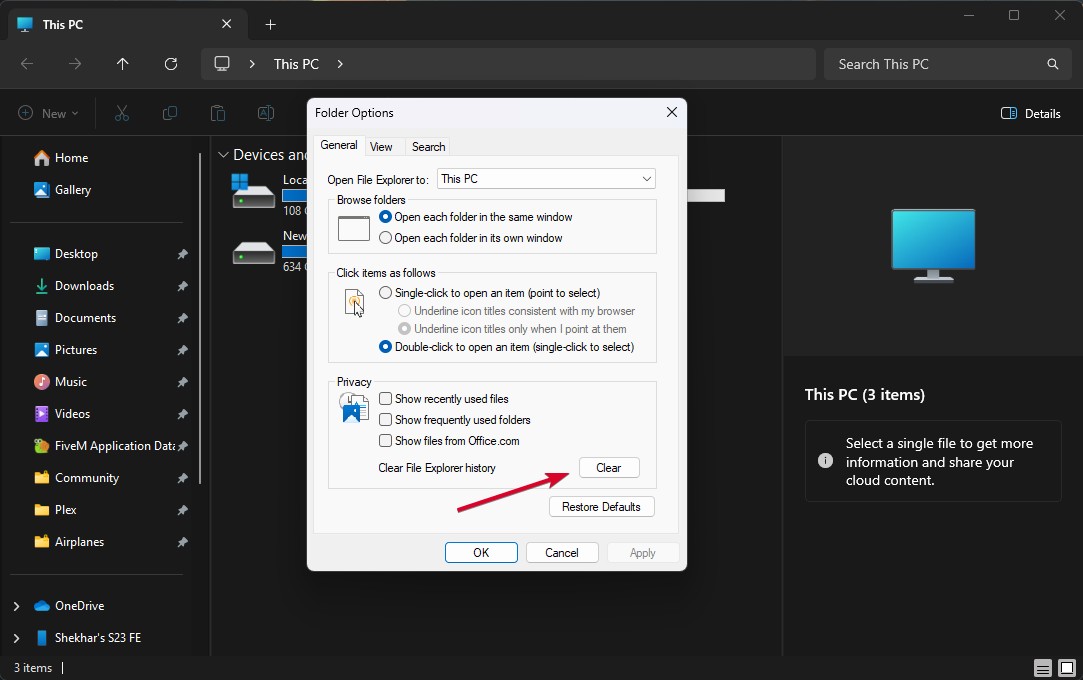Open the Gallery from the sidebar

[x=73, y=189]
